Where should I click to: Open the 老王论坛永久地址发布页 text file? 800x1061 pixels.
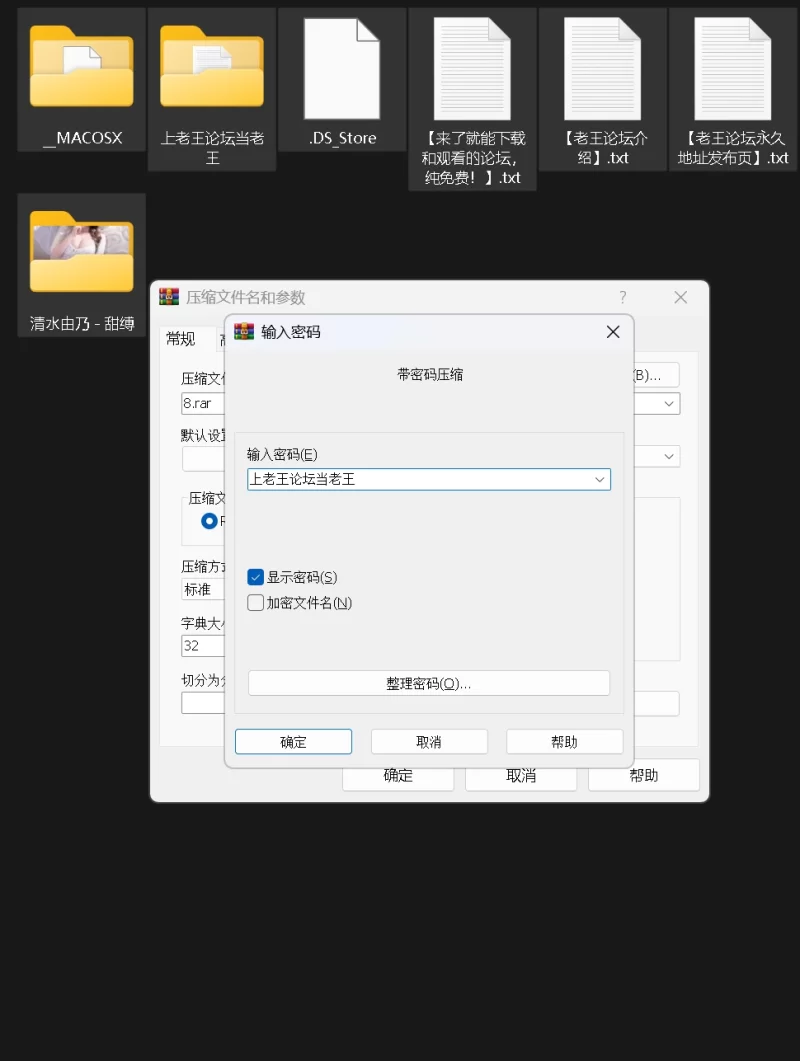(x=733, y=68)
